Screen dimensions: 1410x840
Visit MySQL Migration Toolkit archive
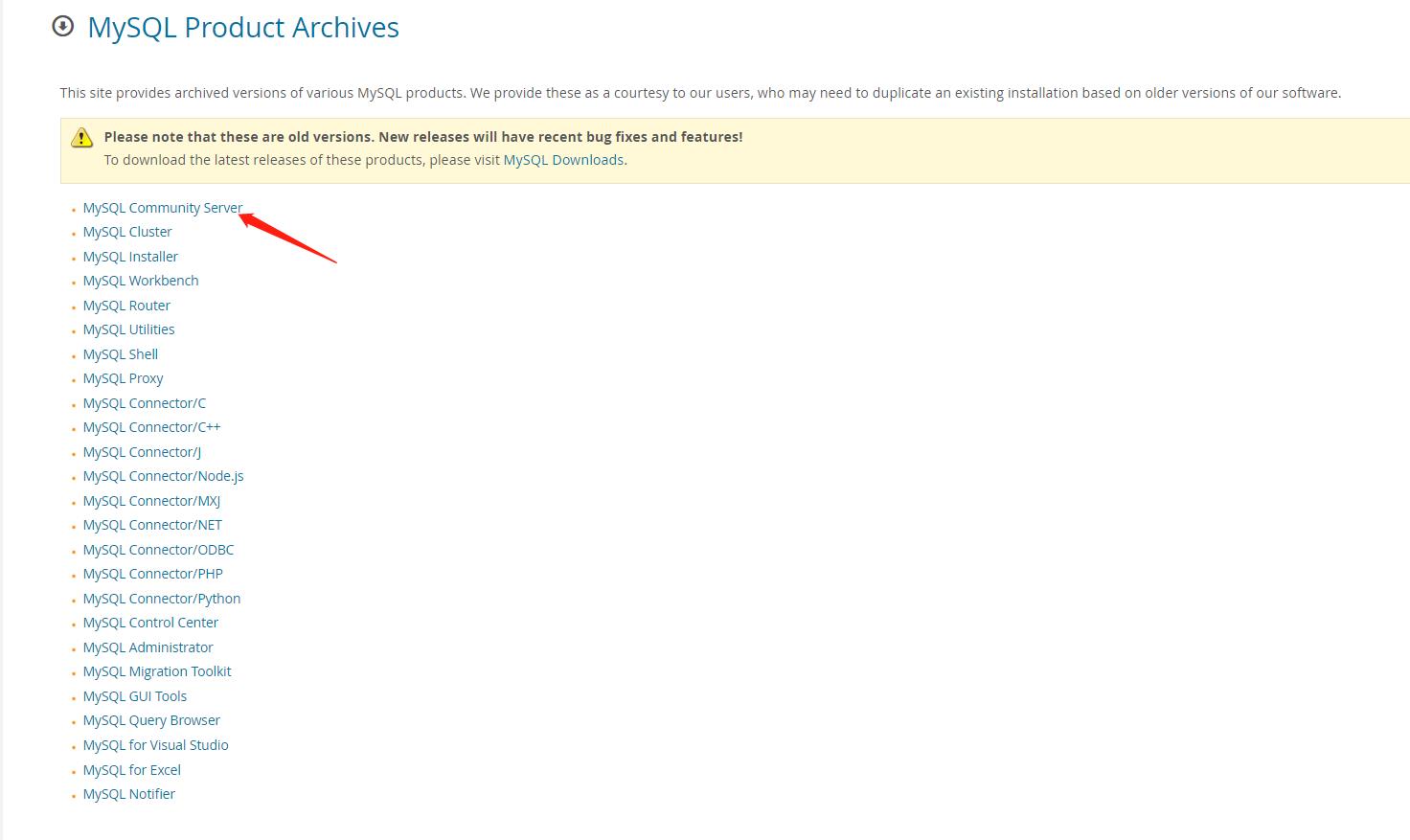(157, 671)
